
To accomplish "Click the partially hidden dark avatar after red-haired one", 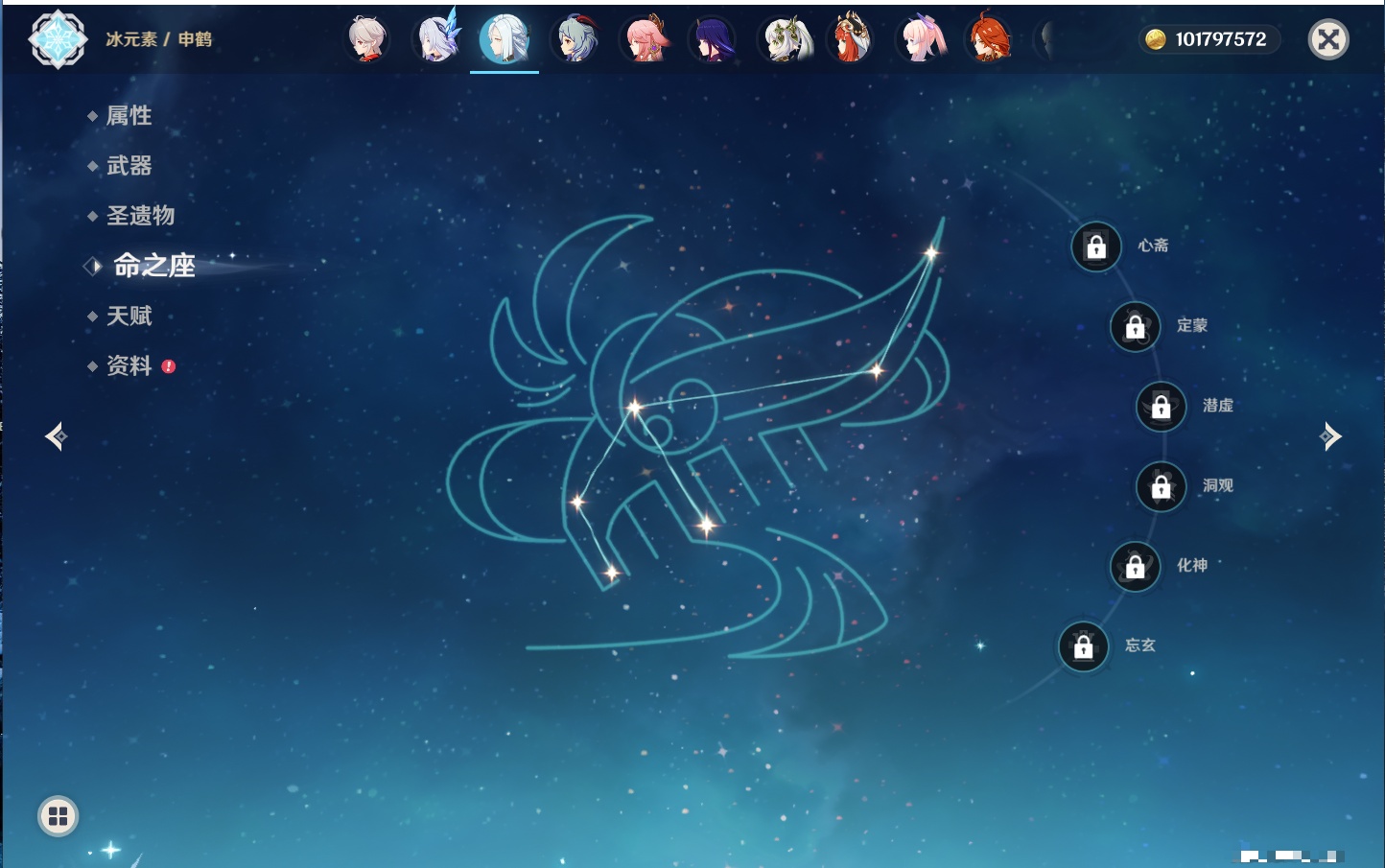I will pyautogui.click(x=1046, y=40).
